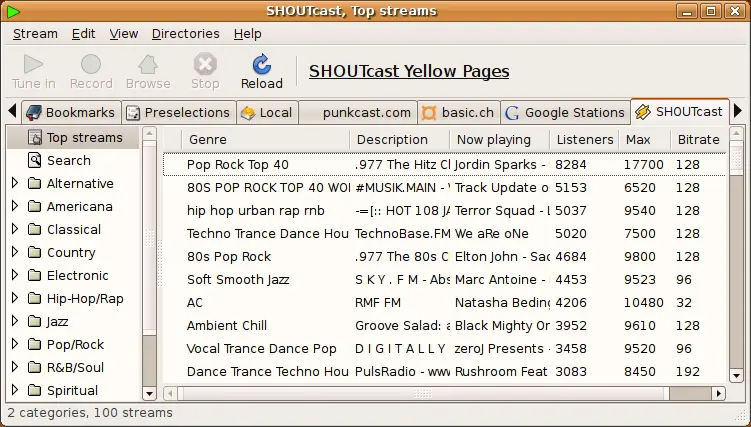Viewport: 751px width, 427px height.
Task: Select the hip hop urban rap rnb stream
Action: coord(444,211)
